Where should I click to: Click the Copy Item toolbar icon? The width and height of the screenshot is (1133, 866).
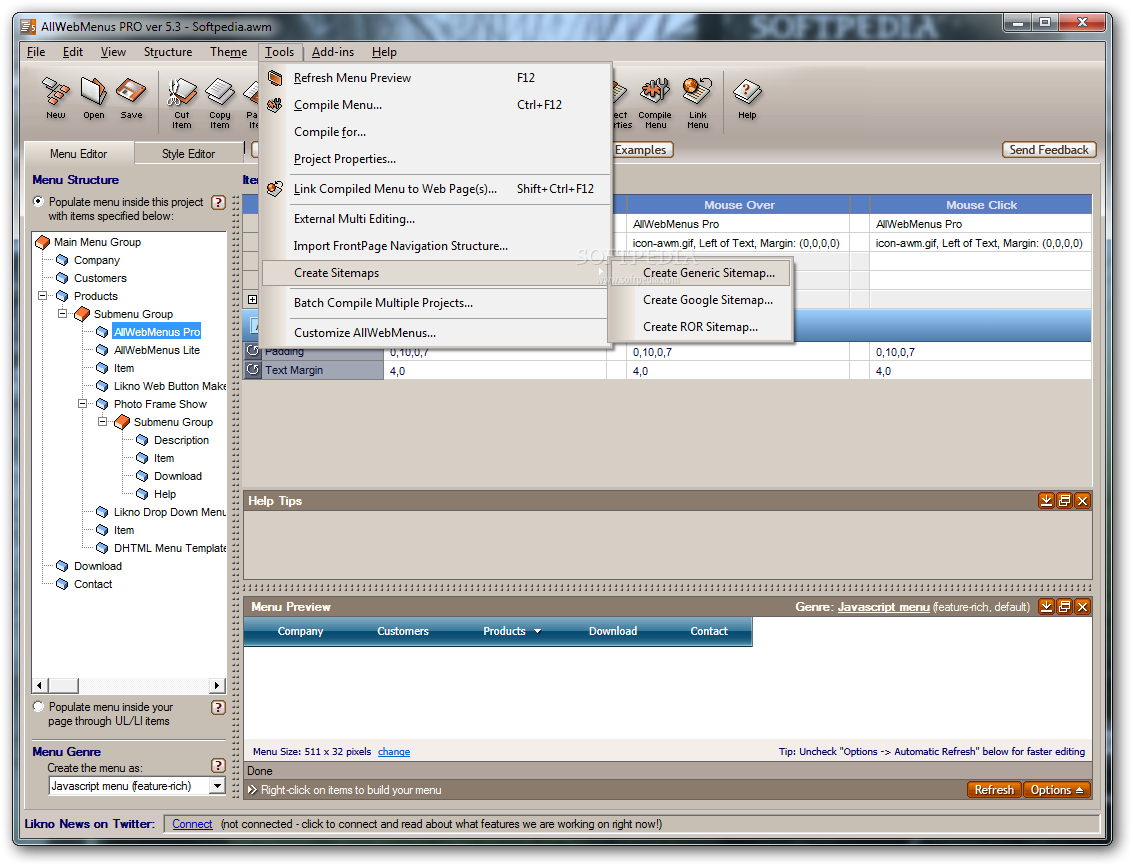click(220, 102)
